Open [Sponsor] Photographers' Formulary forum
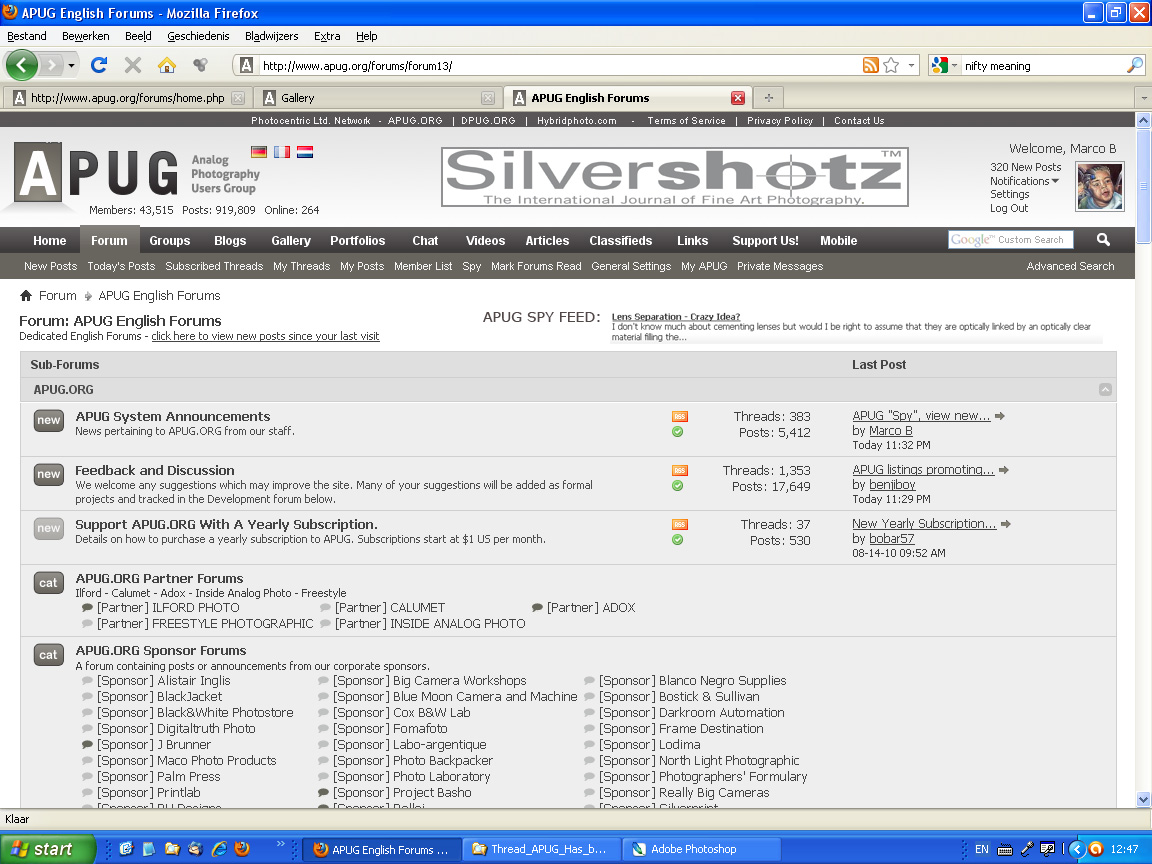1152x864 pixels. [x=702, y=777]
